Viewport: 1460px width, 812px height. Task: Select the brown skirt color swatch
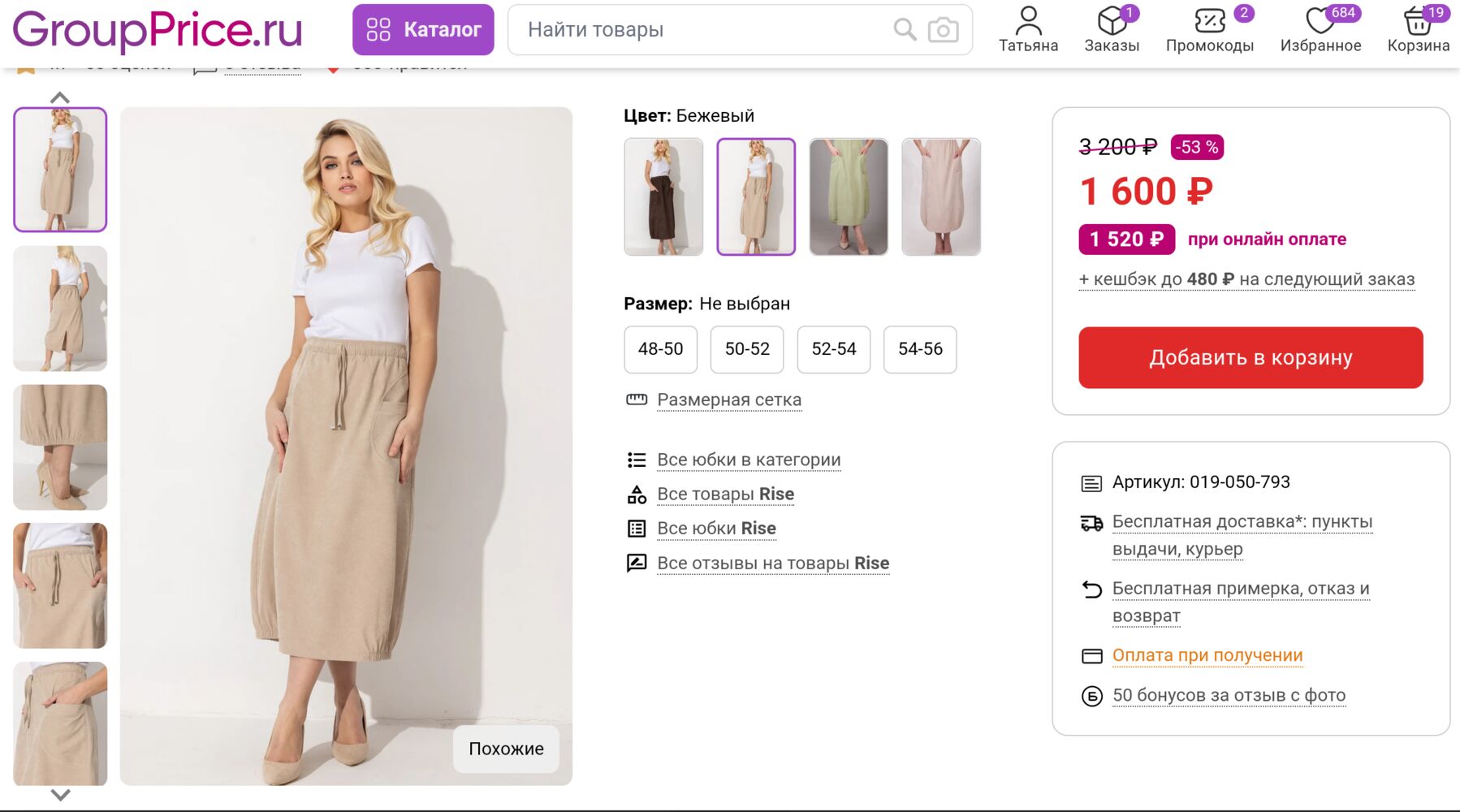(663, 197)
